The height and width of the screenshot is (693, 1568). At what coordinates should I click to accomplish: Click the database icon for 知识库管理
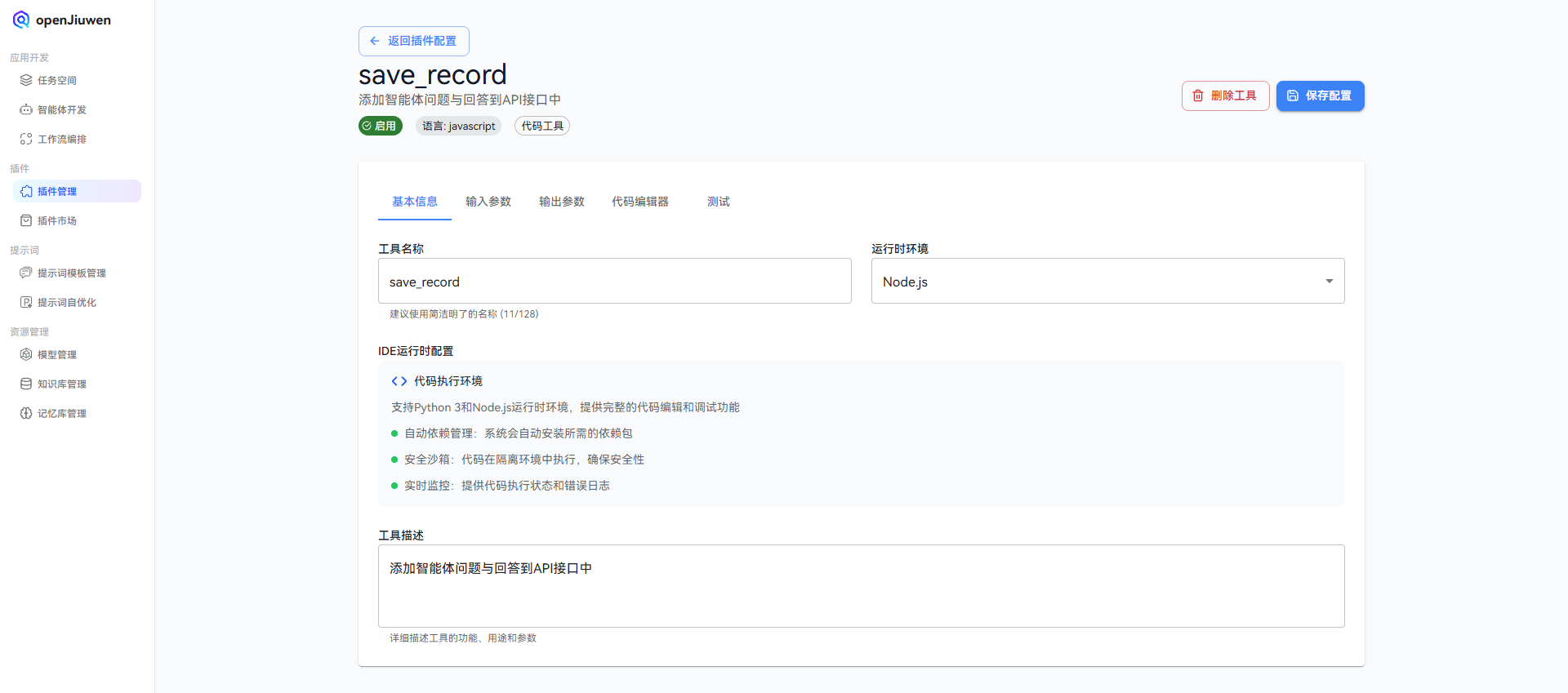[26, 384]
